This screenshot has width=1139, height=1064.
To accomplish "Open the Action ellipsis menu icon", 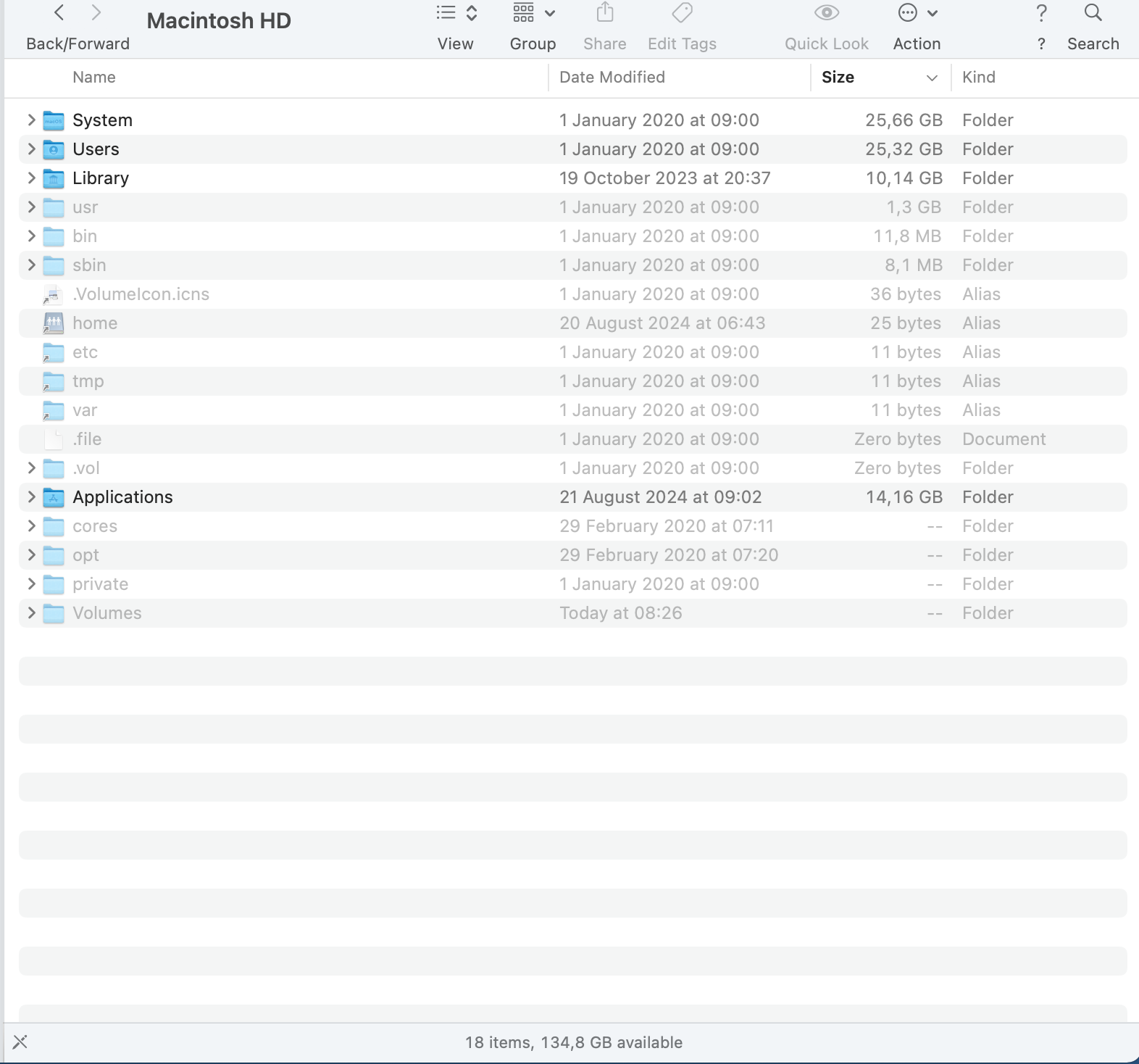I will pyautogui.click(x=917, y=12).
